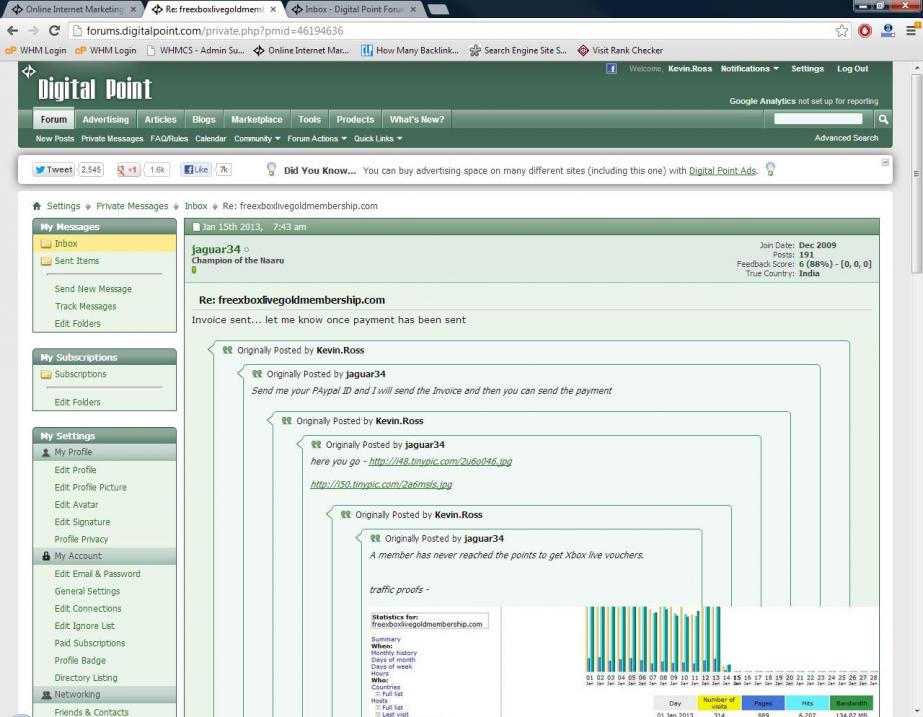
Task: Click the browser address bar
Action: [451, 31]
